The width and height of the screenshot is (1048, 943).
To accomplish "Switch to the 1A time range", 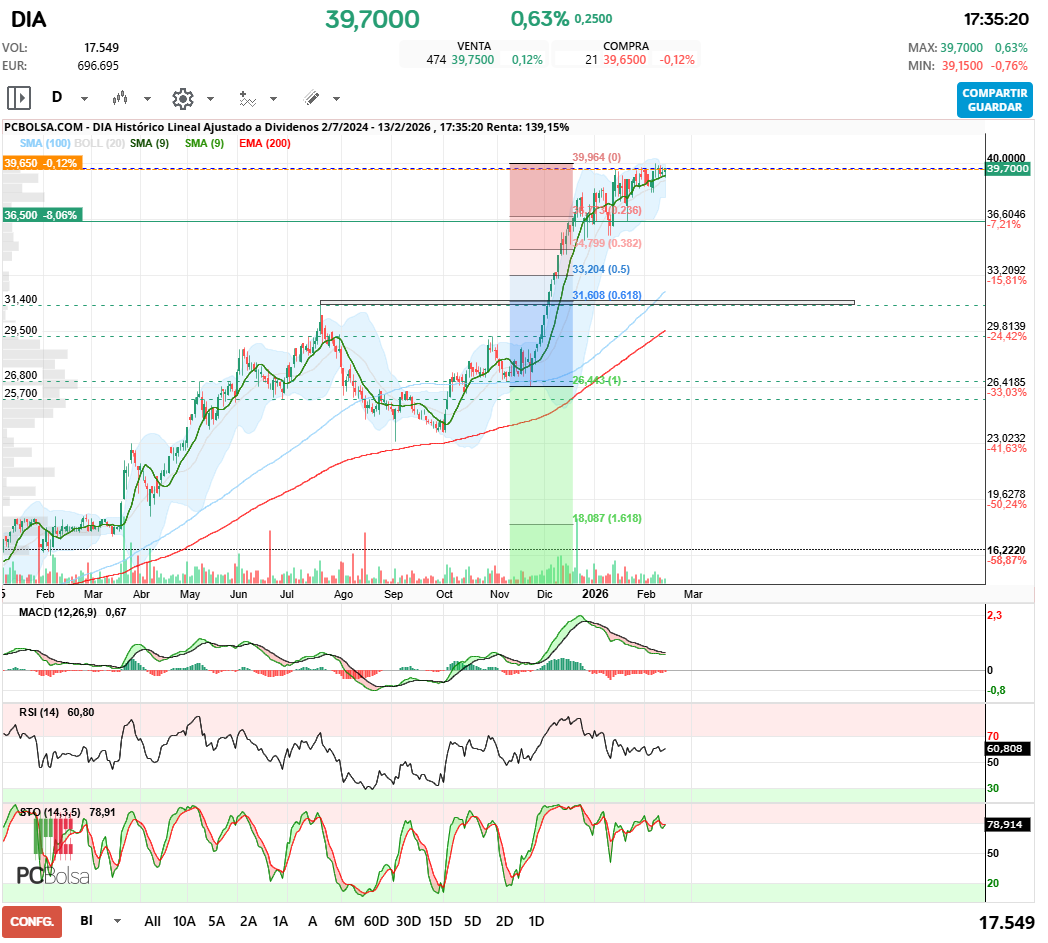I will tap(280, 921).
